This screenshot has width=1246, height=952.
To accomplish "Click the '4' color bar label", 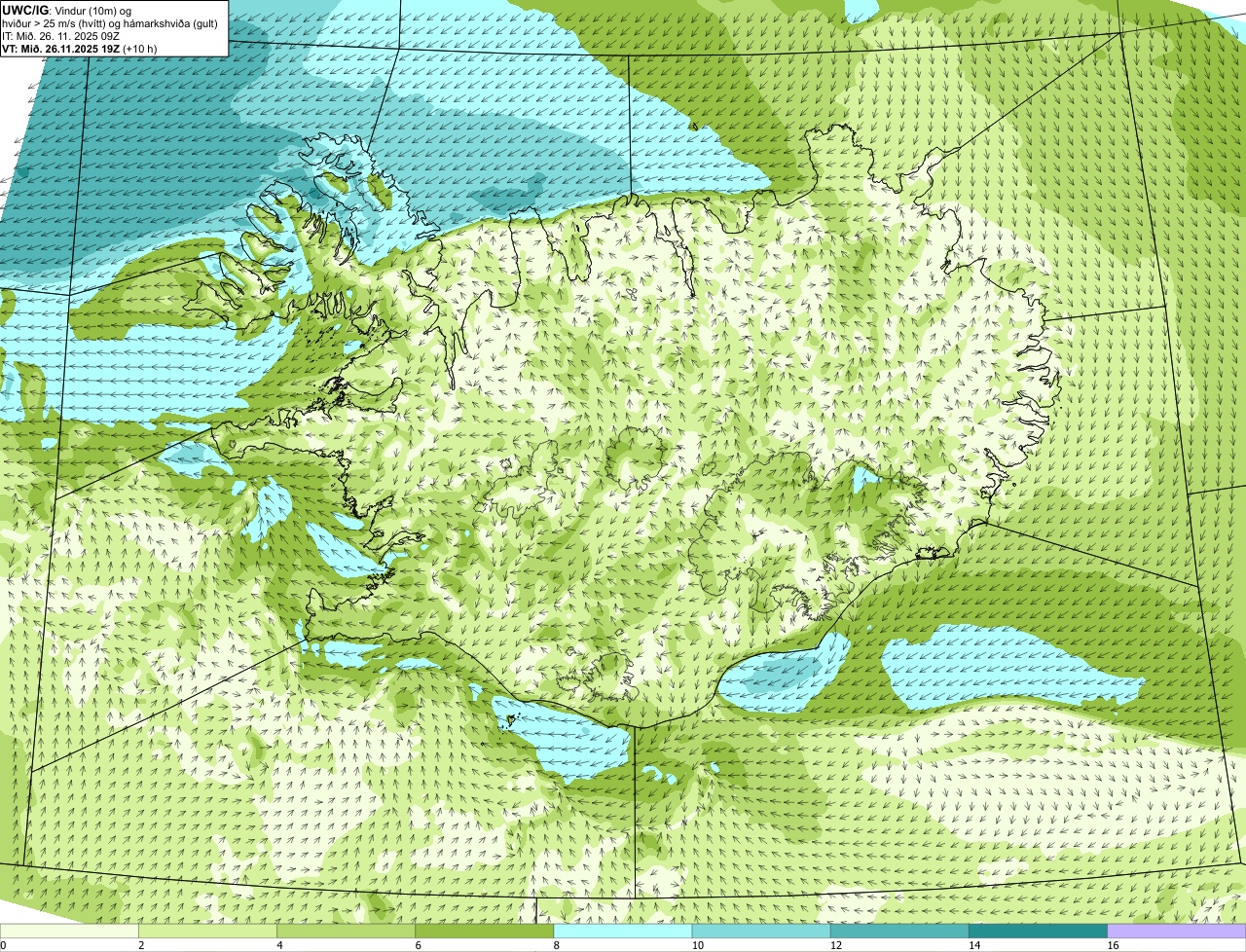I will point(279,945).
